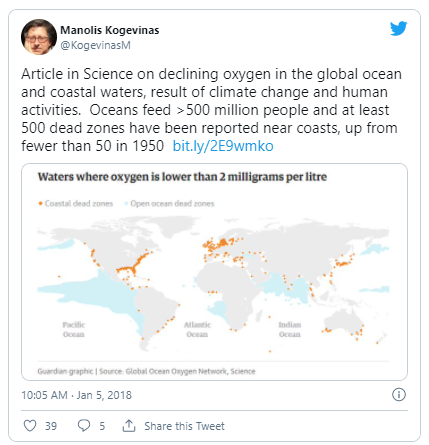Click the Guardian graphic source caption
The height and width of the screenshot is (445, 429).
(146, 371)
